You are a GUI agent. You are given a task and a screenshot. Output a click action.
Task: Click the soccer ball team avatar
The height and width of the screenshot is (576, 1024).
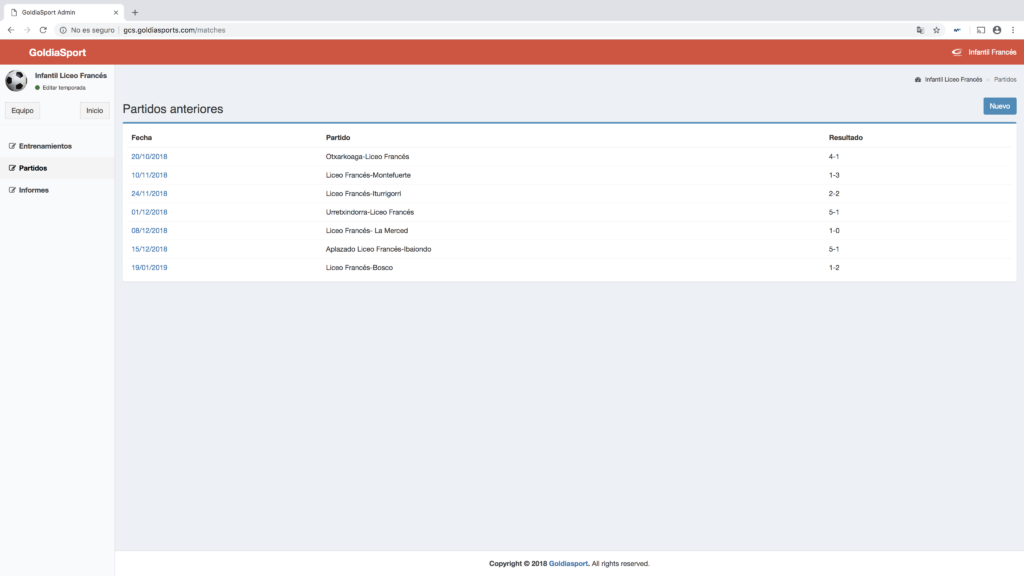click(x=16, y=81)
